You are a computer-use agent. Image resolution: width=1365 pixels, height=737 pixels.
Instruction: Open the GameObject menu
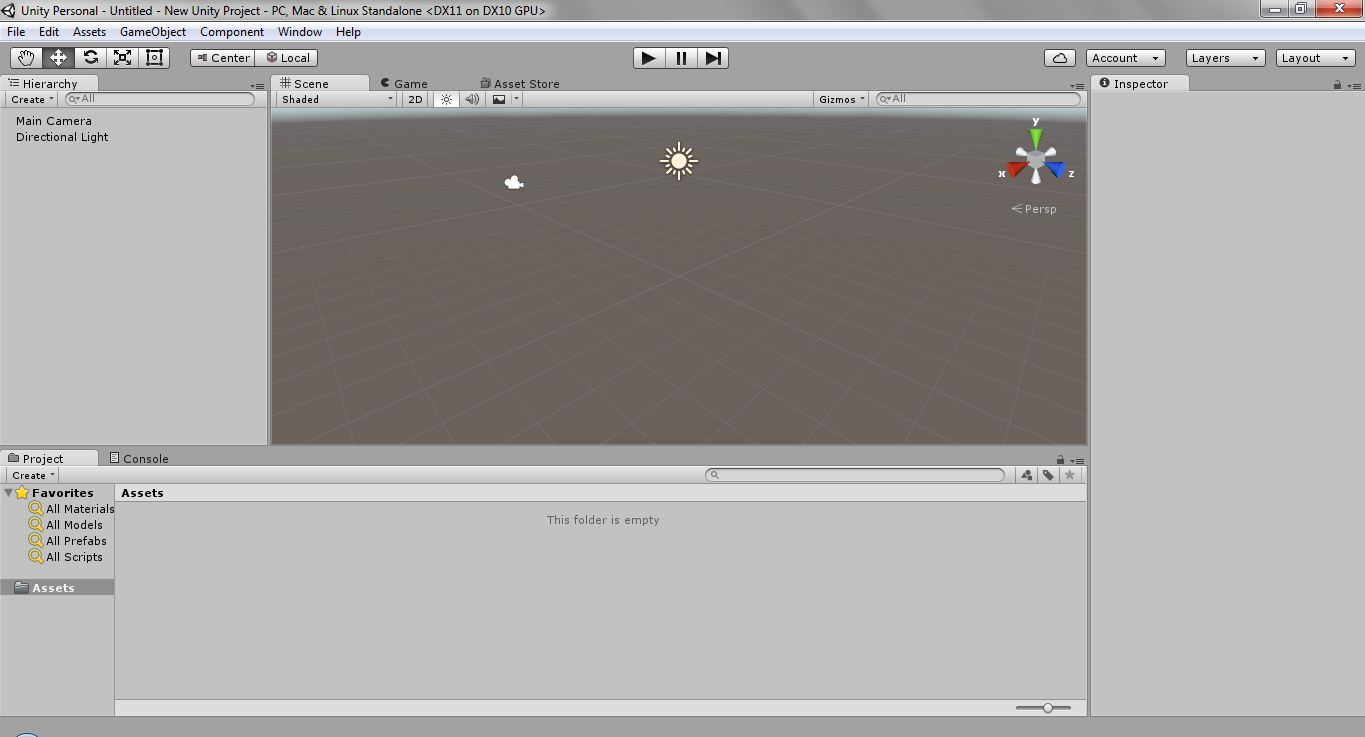[152, 31]
